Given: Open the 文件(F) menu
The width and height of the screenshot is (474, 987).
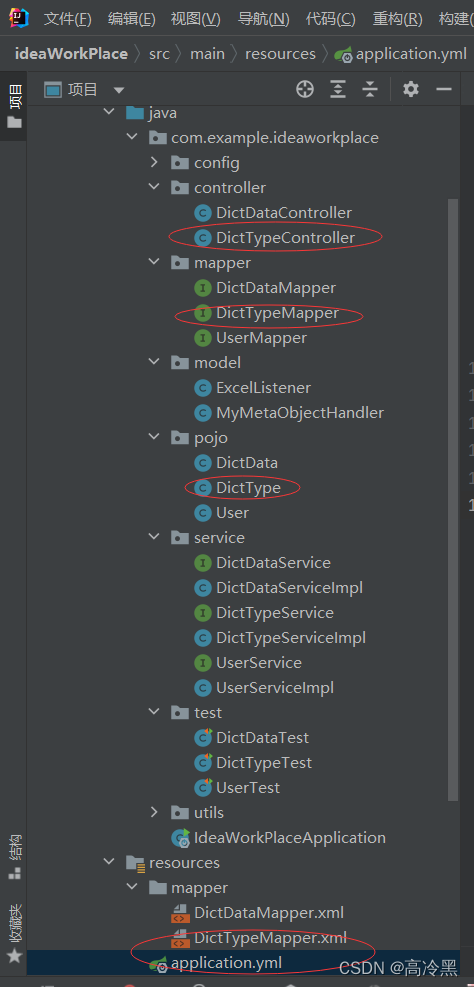Looking at the screenshot, I should pos(68,18).
